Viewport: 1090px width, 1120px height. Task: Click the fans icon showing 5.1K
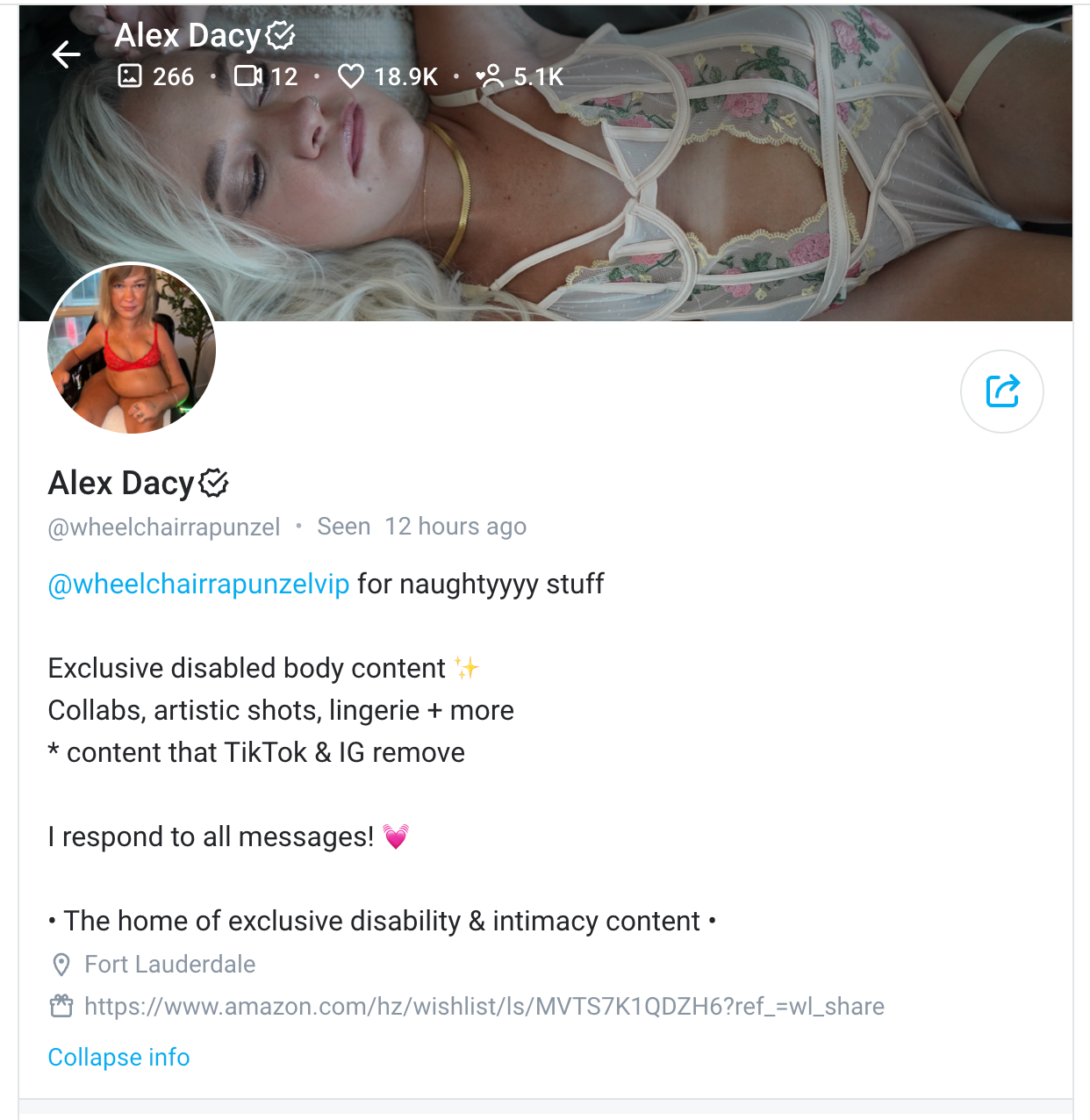coord(491,76)
